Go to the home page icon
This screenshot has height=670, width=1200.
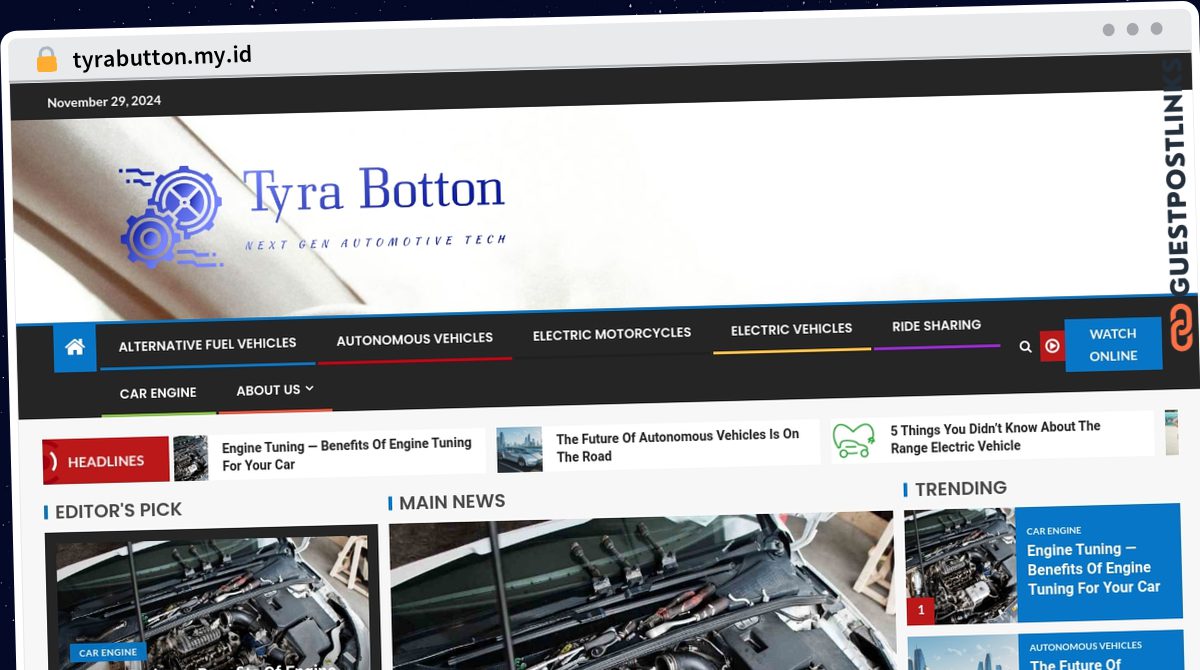(75, 348)
